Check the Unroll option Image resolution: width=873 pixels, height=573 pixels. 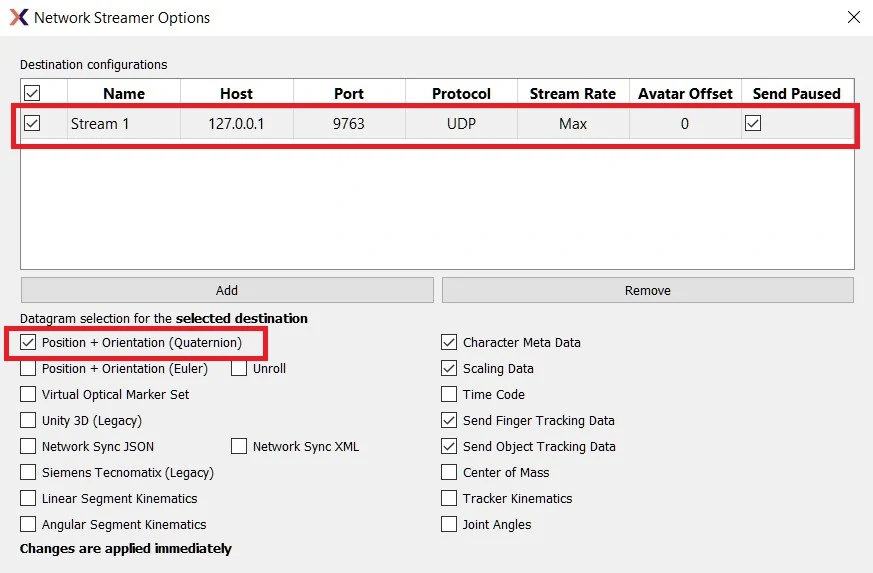239,368
